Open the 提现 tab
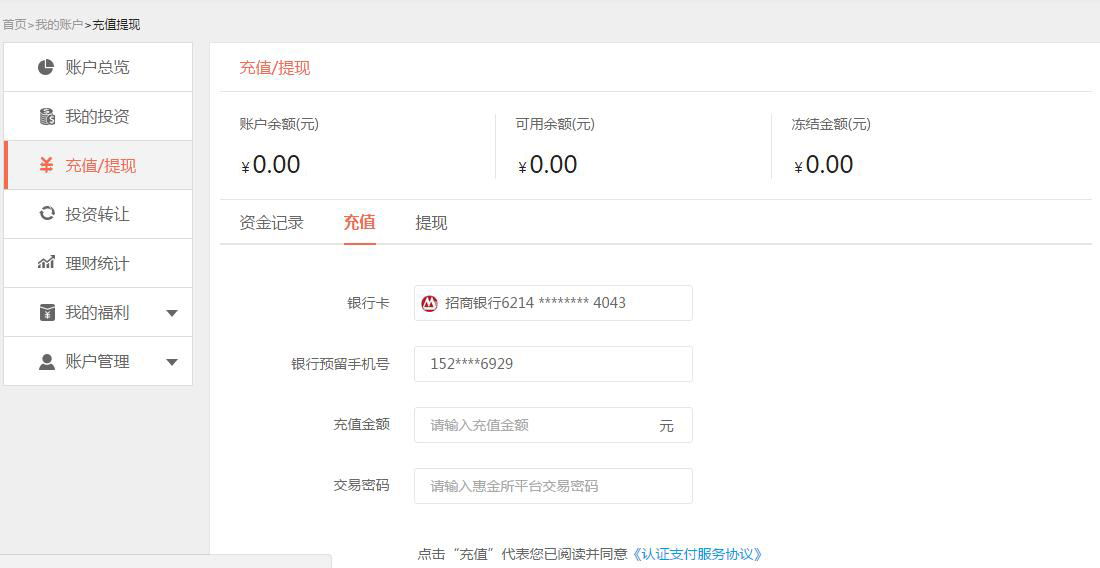This screenshot has height=568, width=1100. (431, 223)
